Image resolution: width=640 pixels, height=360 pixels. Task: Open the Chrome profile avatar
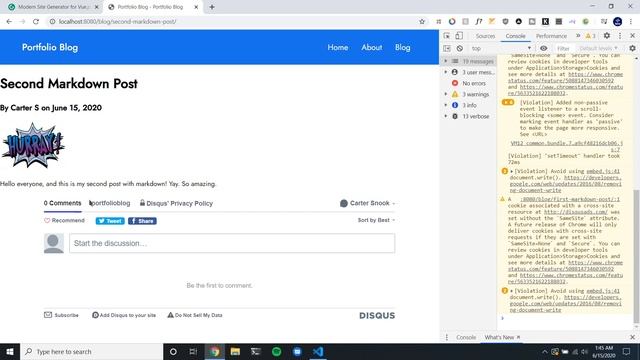[x=618, y=22]
